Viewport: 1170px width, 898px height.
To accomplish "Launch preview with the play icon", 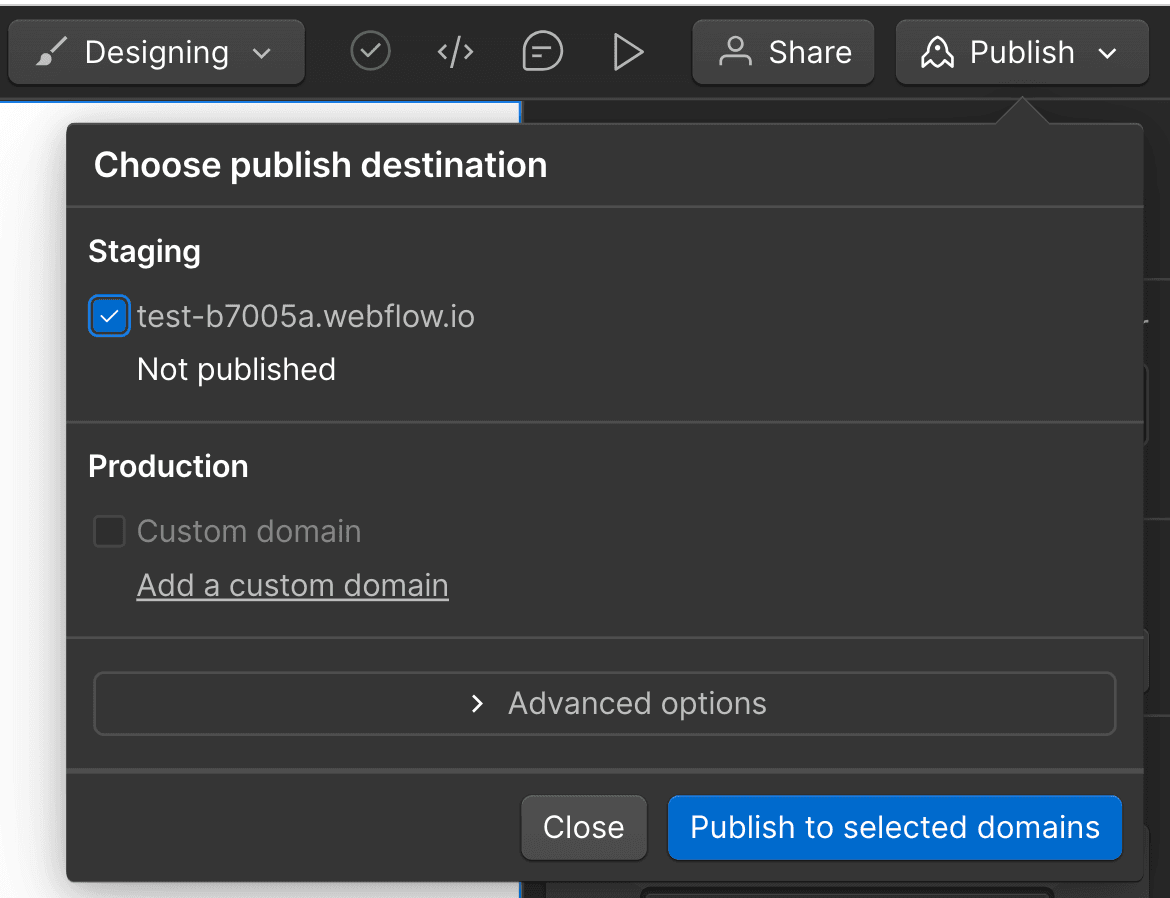I will [628, 51].
